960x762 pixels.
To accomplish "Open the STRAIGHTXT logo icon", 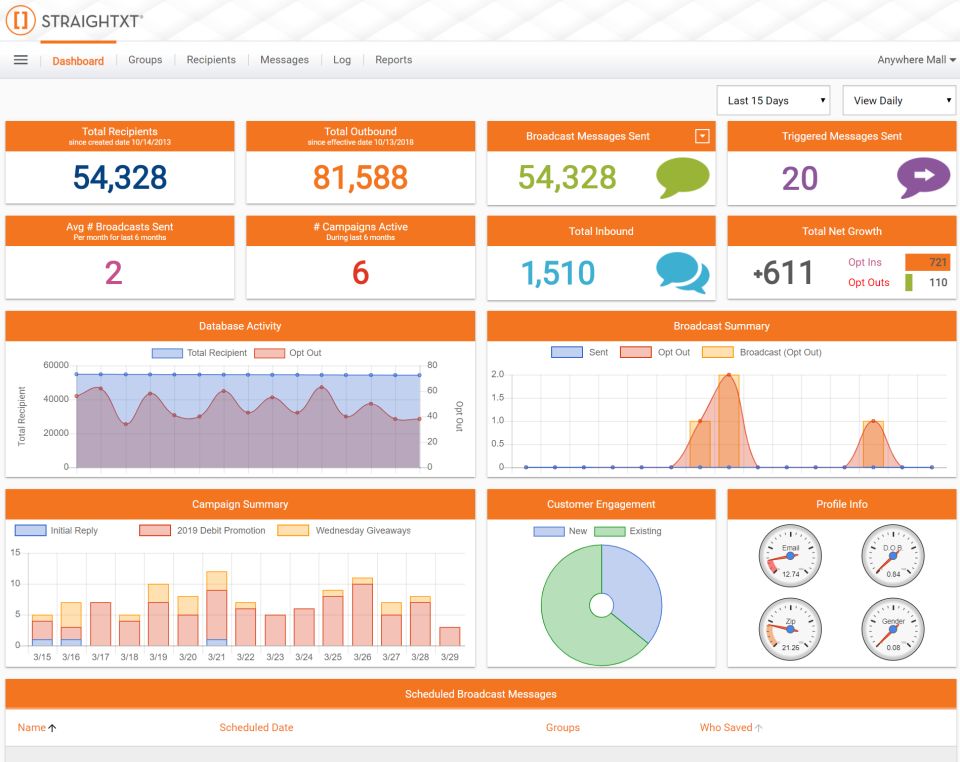I will 19,20.
